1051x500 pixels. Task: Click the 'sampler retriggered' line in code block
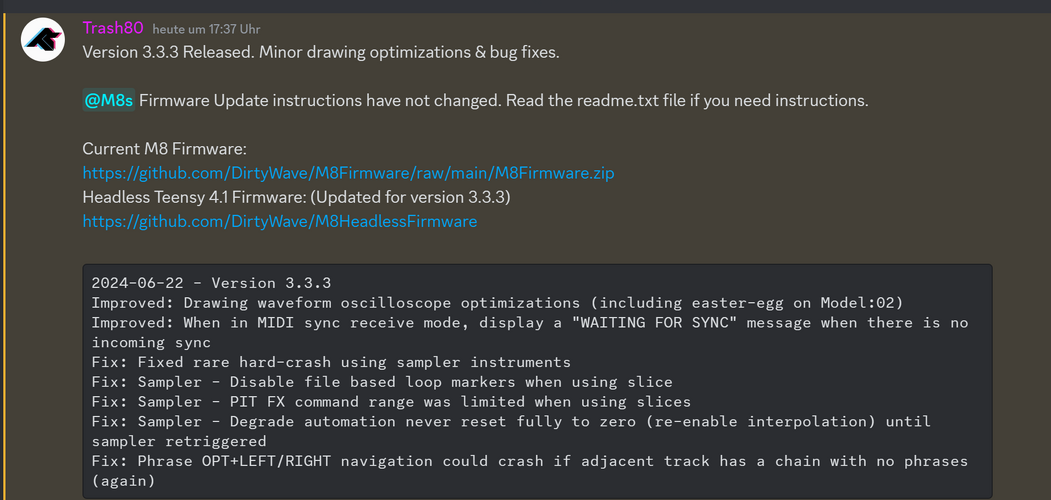179,441
